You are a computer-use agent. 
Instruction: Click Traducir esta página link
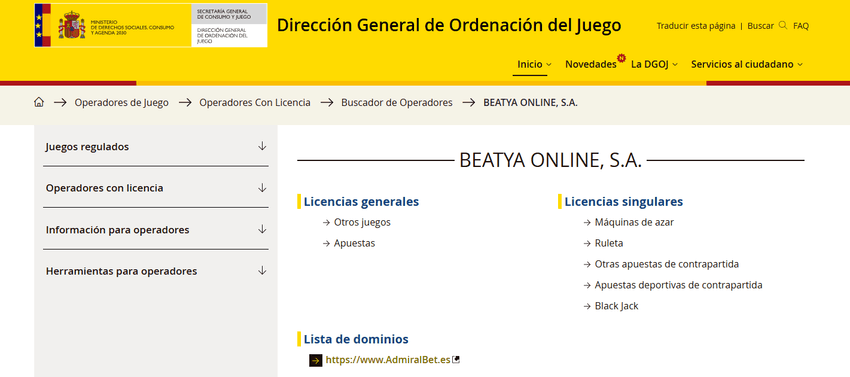click(696, 25)
